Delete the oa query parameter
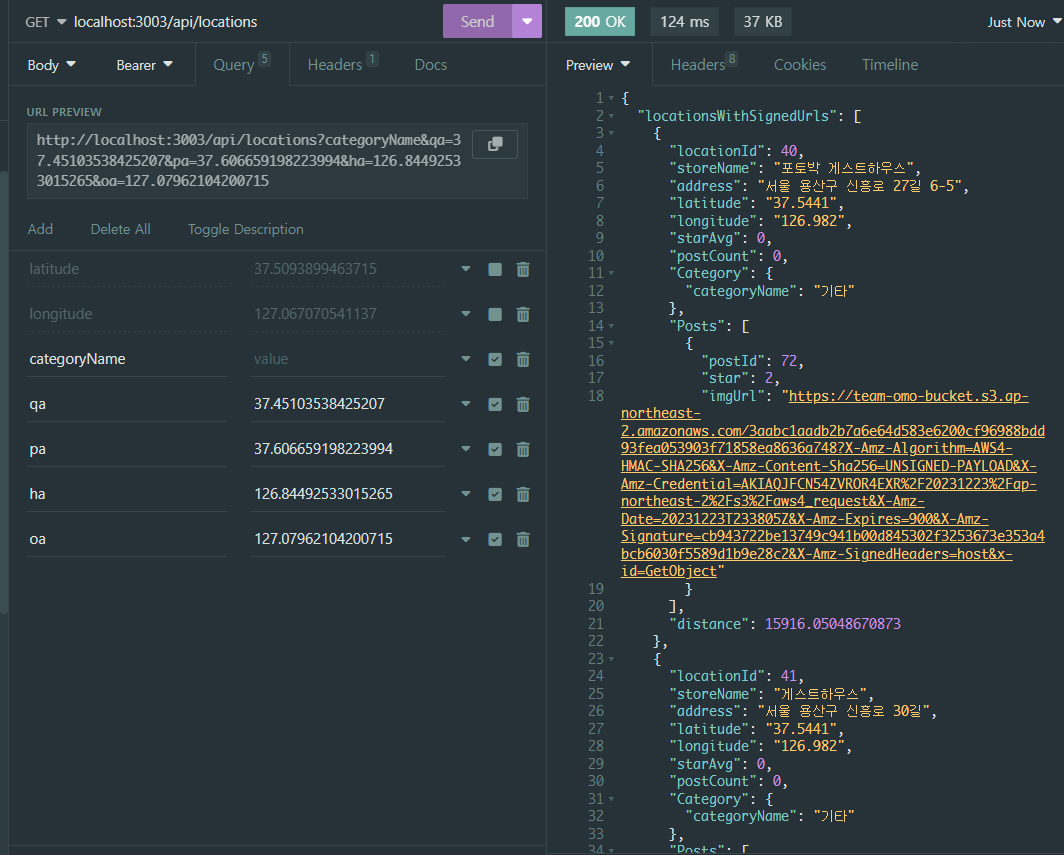Image resolution: width=1064 pixels, height=855 pixels. [x=522, y=539]
